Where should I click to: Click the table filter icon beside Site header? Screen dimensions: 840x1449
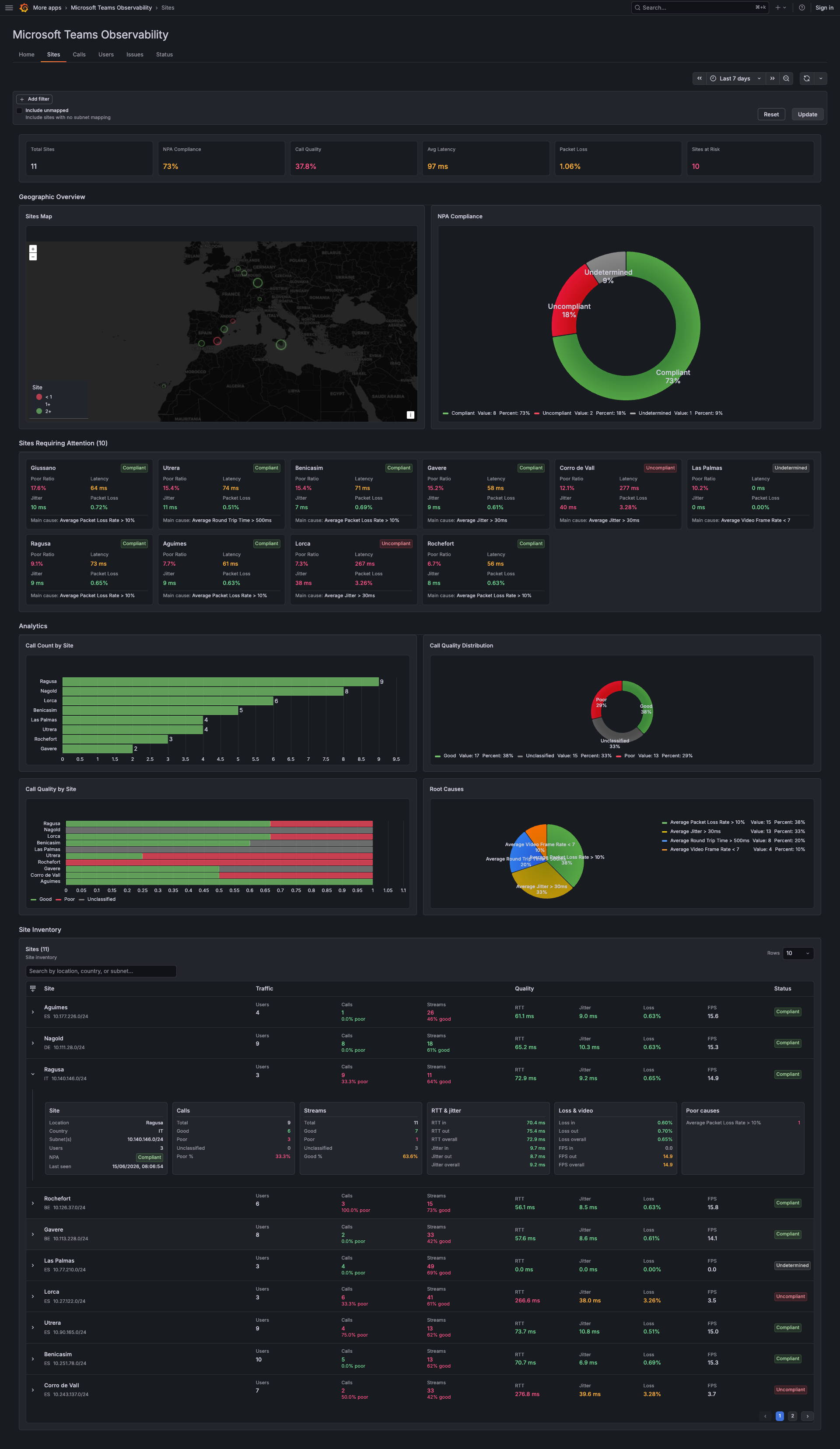pyautogui.click(x=33, y=988)
